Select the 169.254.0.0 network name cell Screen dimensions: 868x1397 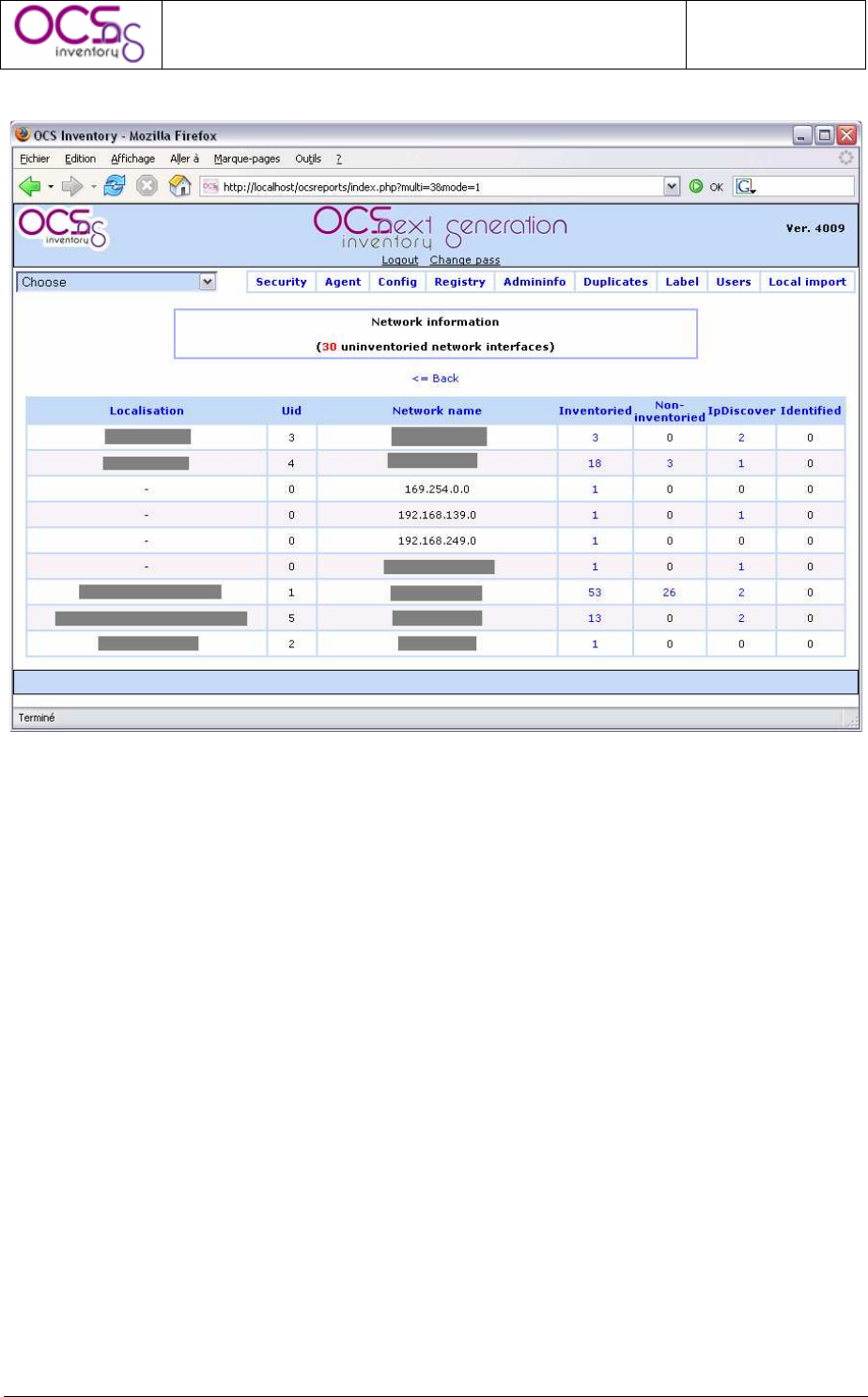tap(437, 489)
